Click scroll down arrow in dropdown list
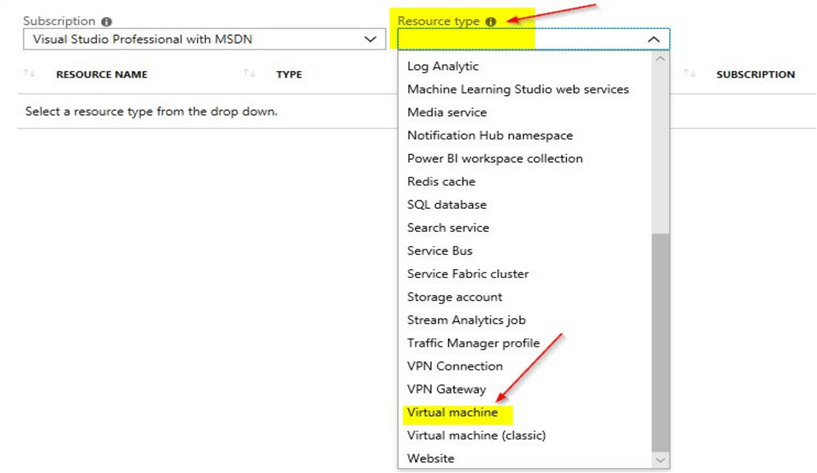The image size is (817, 473). pos(659,459)
